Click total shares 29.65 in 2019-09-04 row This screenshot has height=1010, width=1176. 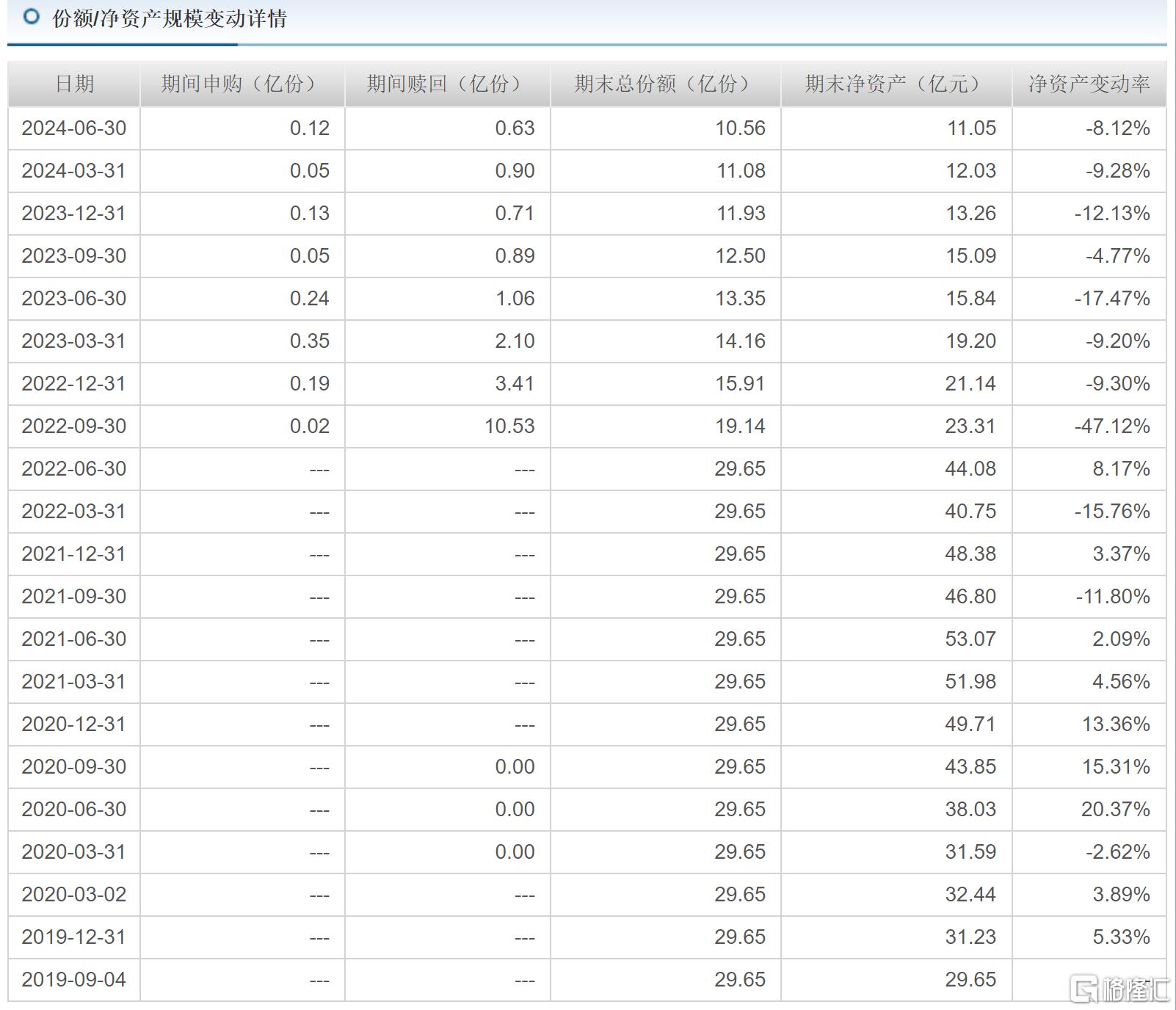(x=741, y=980)
